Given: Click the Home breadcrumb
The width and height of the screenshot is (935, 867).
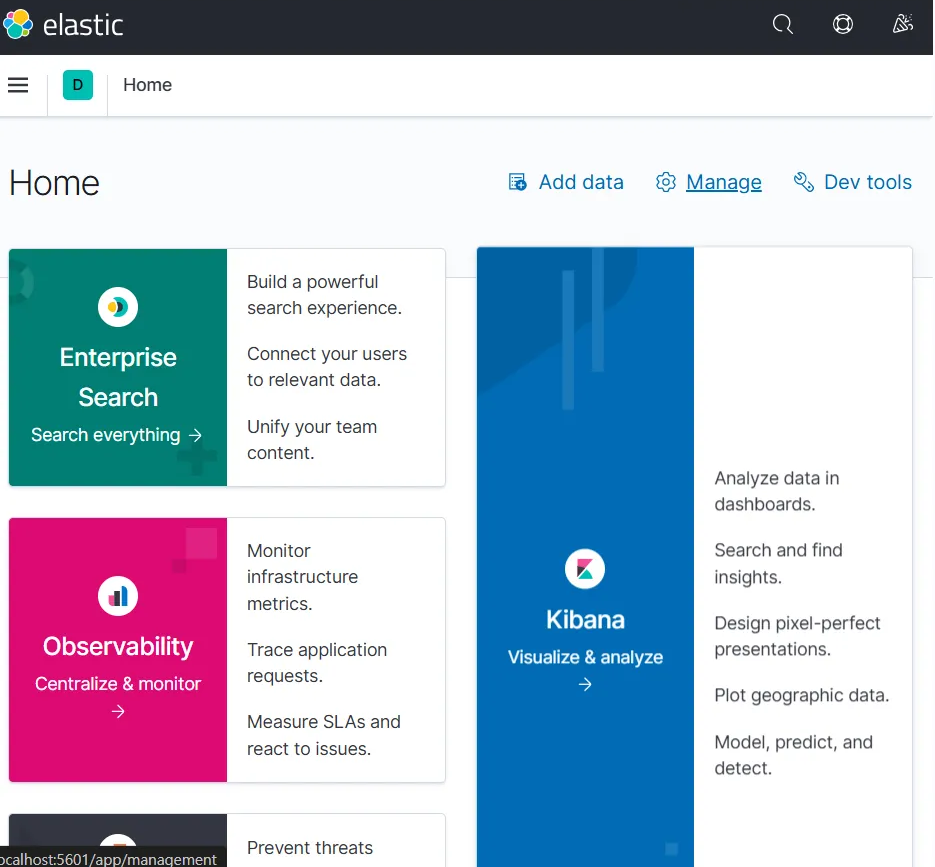Looking at the screenshot, I should [x=147, y=85].
